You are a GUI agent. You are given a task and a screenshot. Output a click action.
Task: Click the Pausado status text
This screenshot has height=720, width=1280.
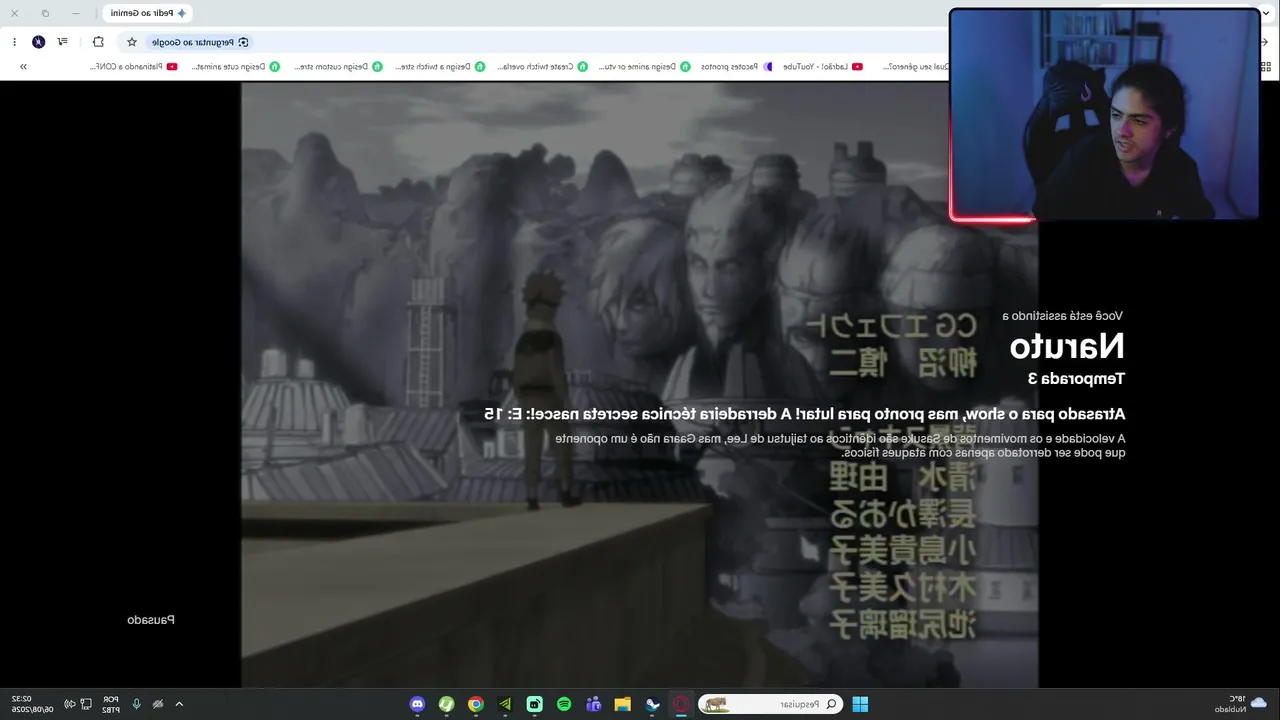pos(151,620)
